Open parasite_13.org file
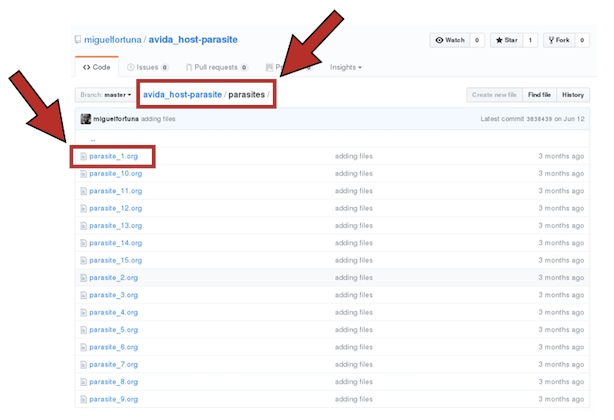The image size is (614, 420). (x=116, y=225)
